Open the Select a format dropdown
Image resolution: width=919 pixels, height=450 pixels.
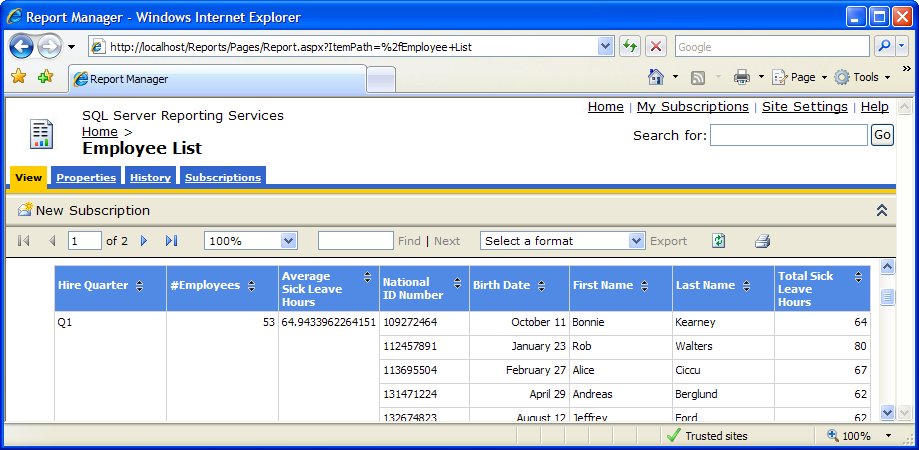click(x=636, y=241)
